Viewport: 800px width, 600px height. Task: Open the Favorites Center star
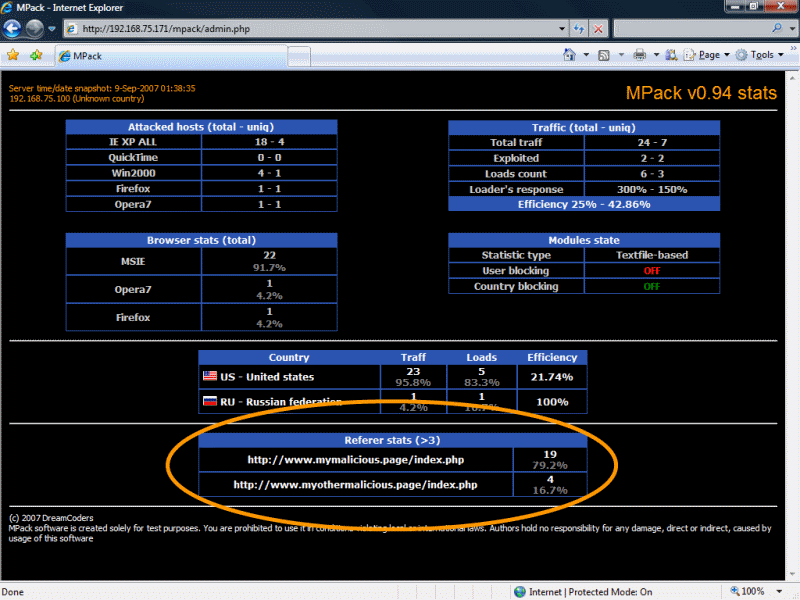pos(13,55)
